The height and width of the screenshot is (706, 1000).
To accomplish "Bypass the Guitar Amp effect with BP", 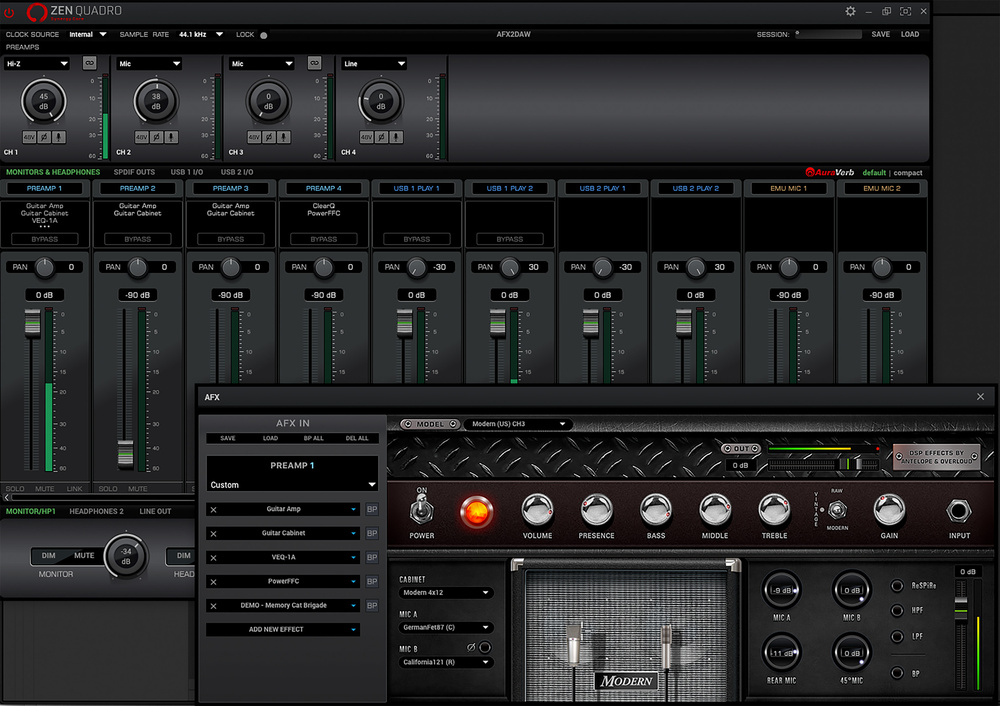I will (x=372, y=509).
